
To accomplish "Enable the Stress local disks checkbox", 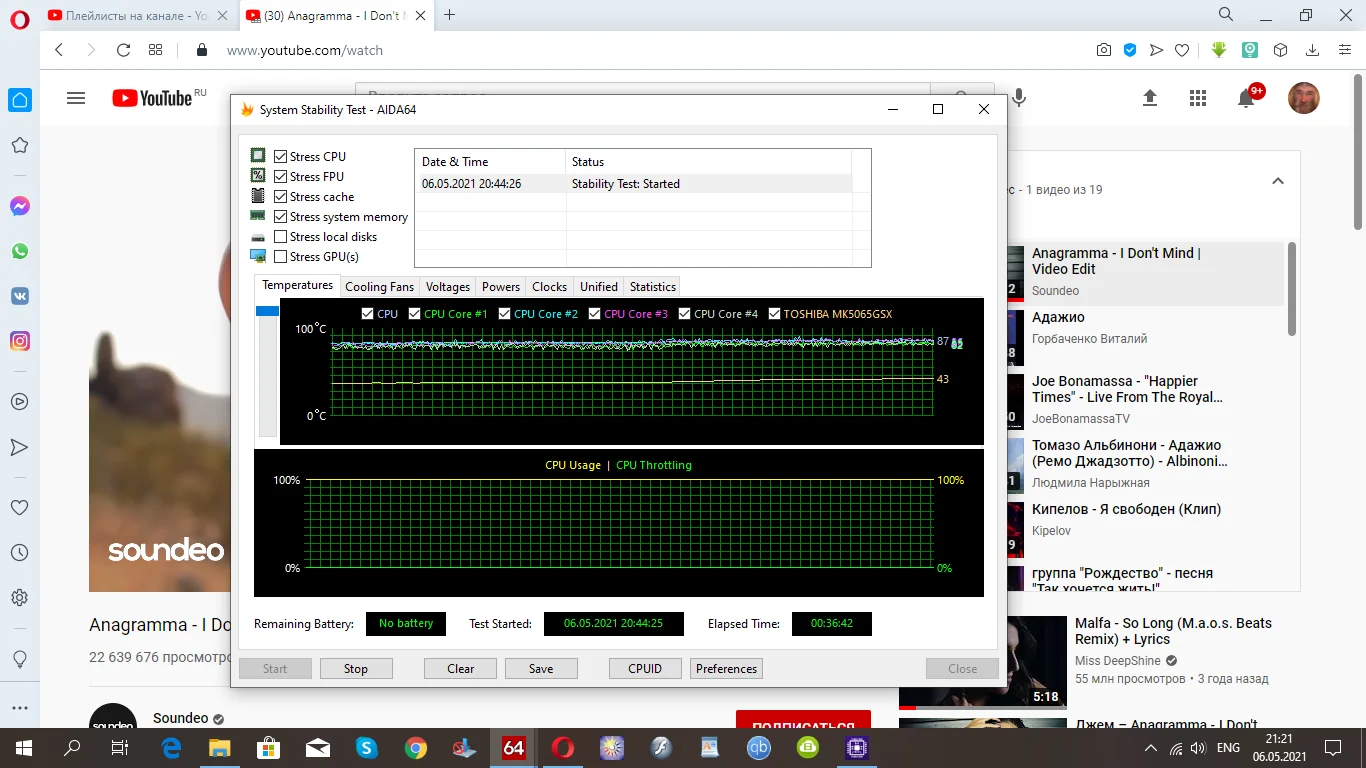I will pos(281,237).
